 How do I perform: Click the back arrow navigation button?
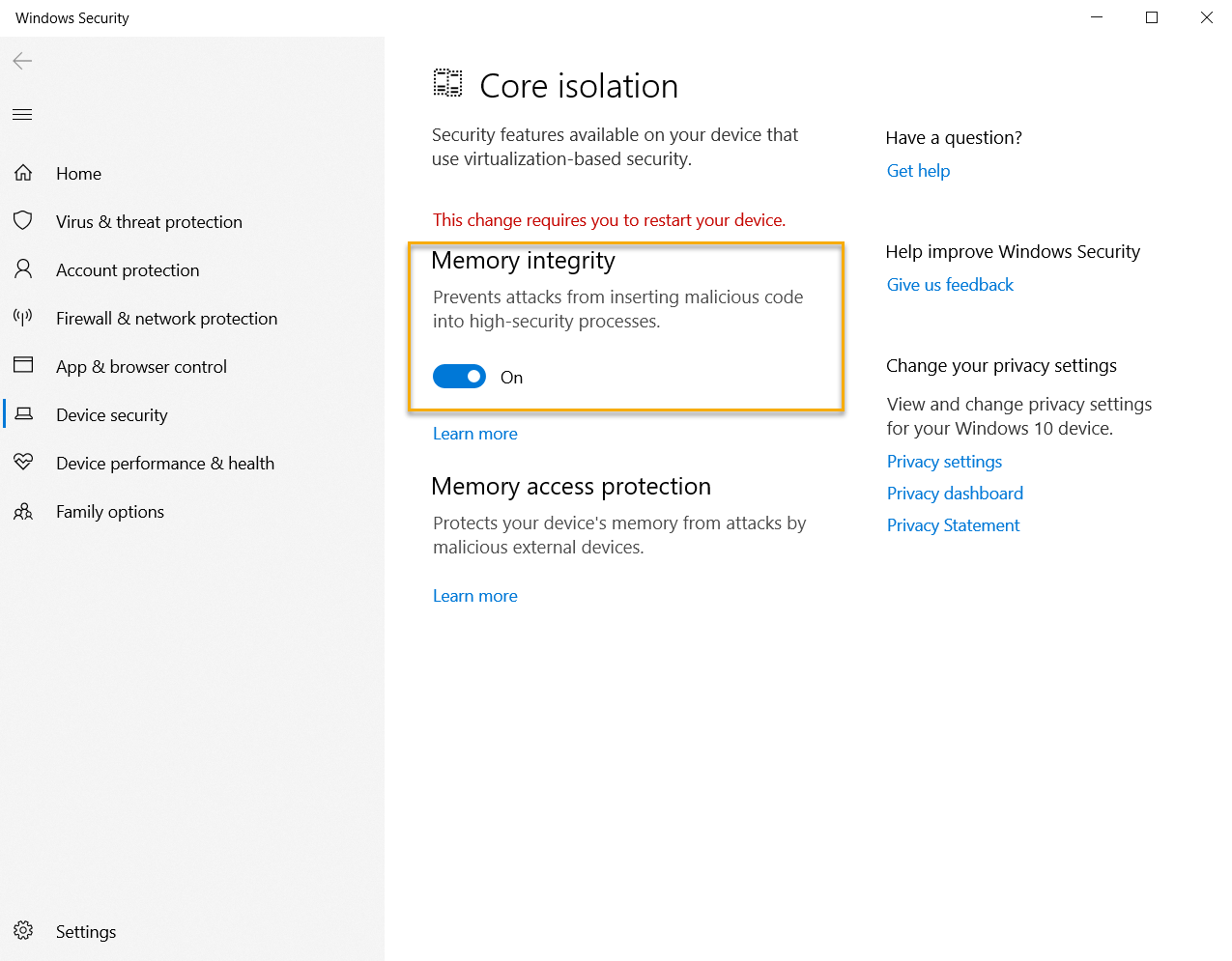coord(21,60)
